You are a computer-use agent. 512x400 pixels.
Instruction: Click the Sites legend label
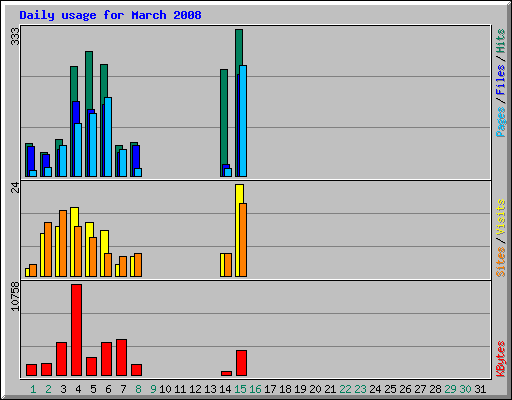[501, 262]
